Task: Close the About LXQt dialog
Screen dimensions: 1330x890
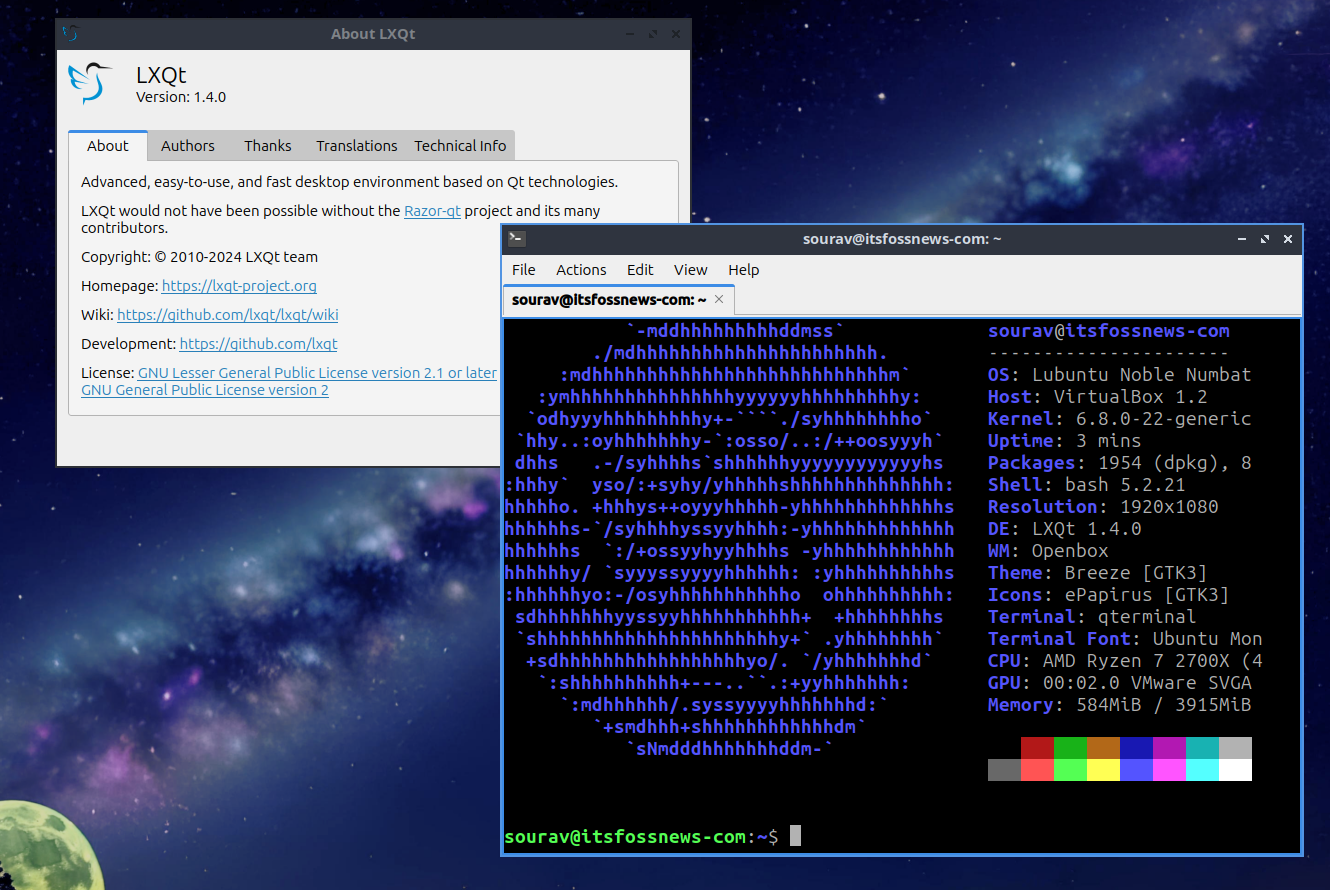Action: pyautogui.click(x=676, y=34)
